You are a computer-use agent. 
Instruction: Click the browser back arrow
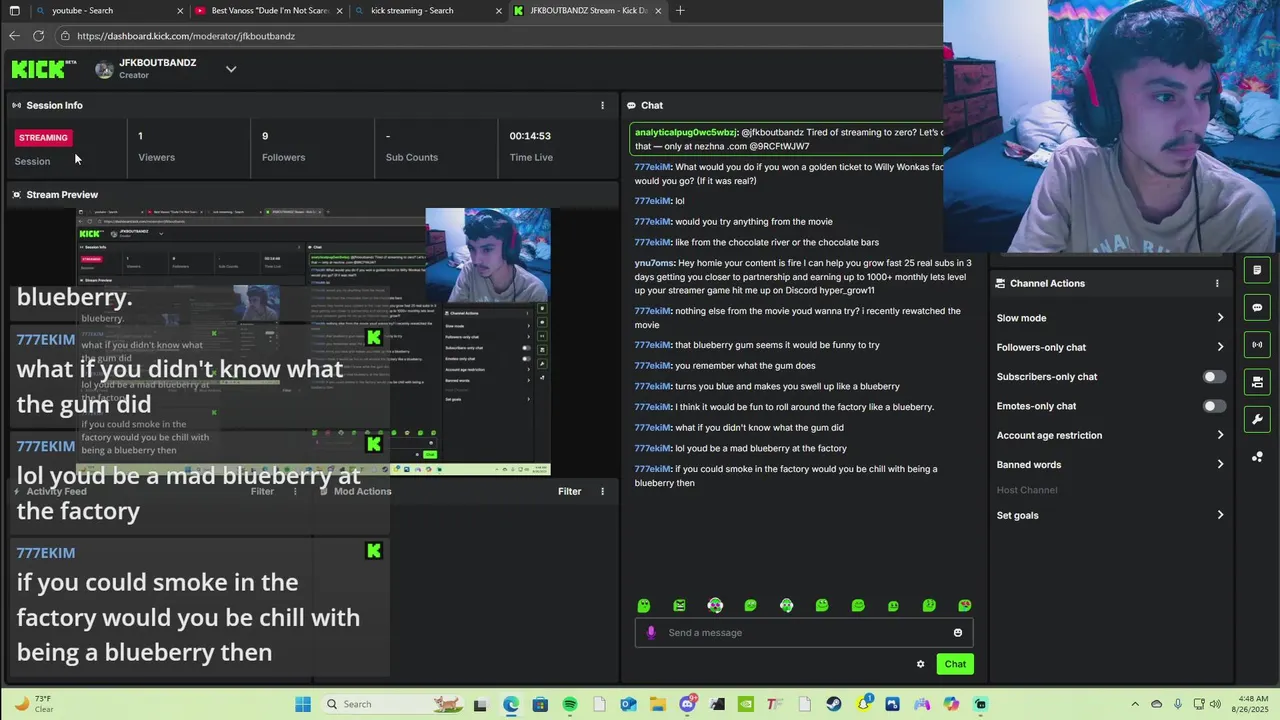pyautogui.click(x=14, y=36)
